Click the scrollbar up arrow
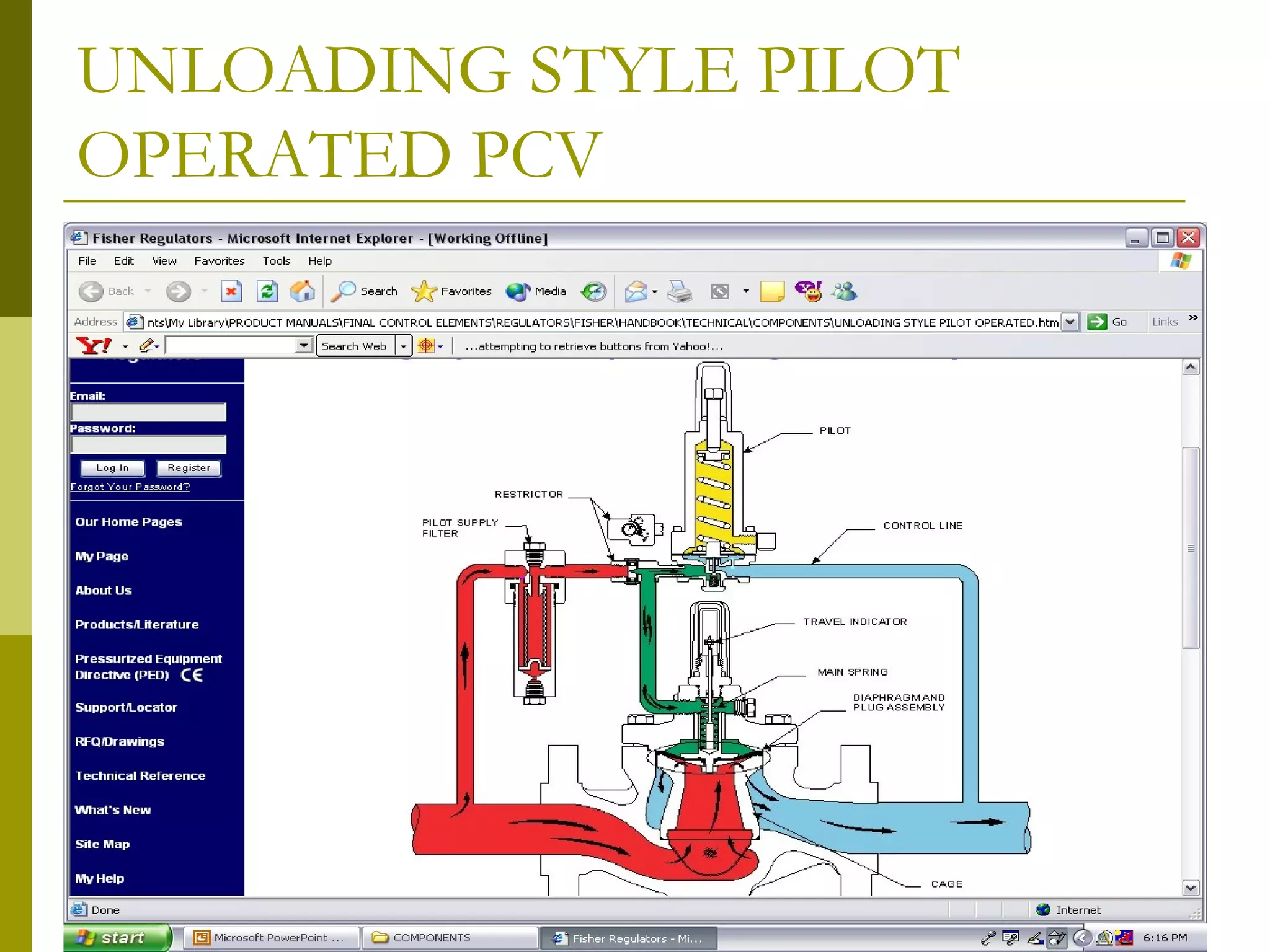Screen dimensions: 1270x952 (1191, 368)
